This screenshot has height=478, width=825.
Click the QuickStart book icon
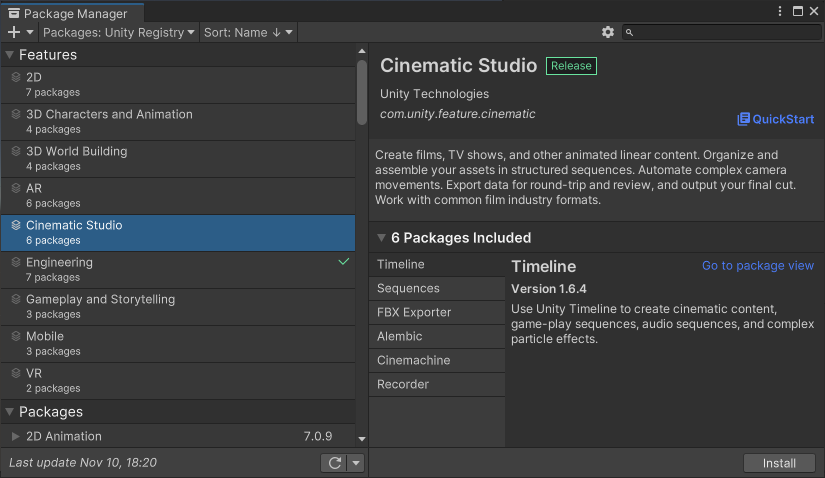[x=743, y=119]
